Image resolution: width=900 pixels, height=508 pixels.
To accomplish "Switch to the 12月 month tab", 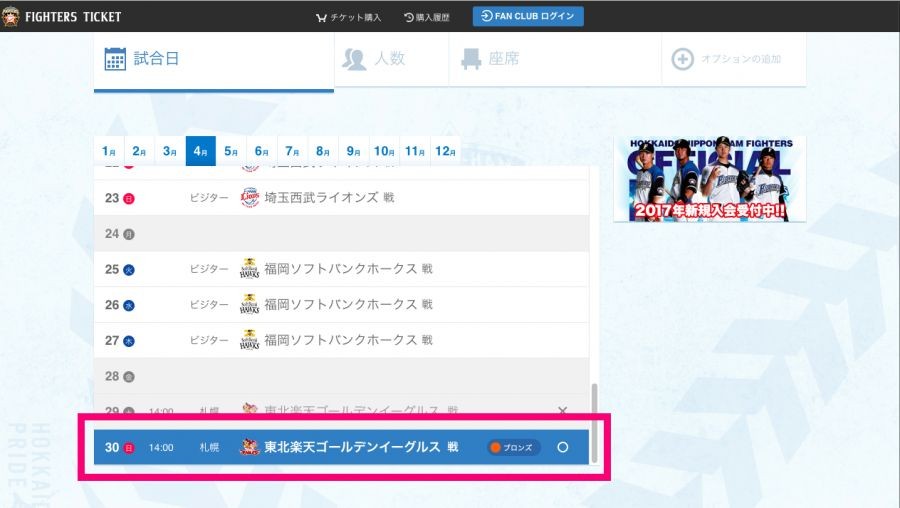I will [x=445, y=151].
